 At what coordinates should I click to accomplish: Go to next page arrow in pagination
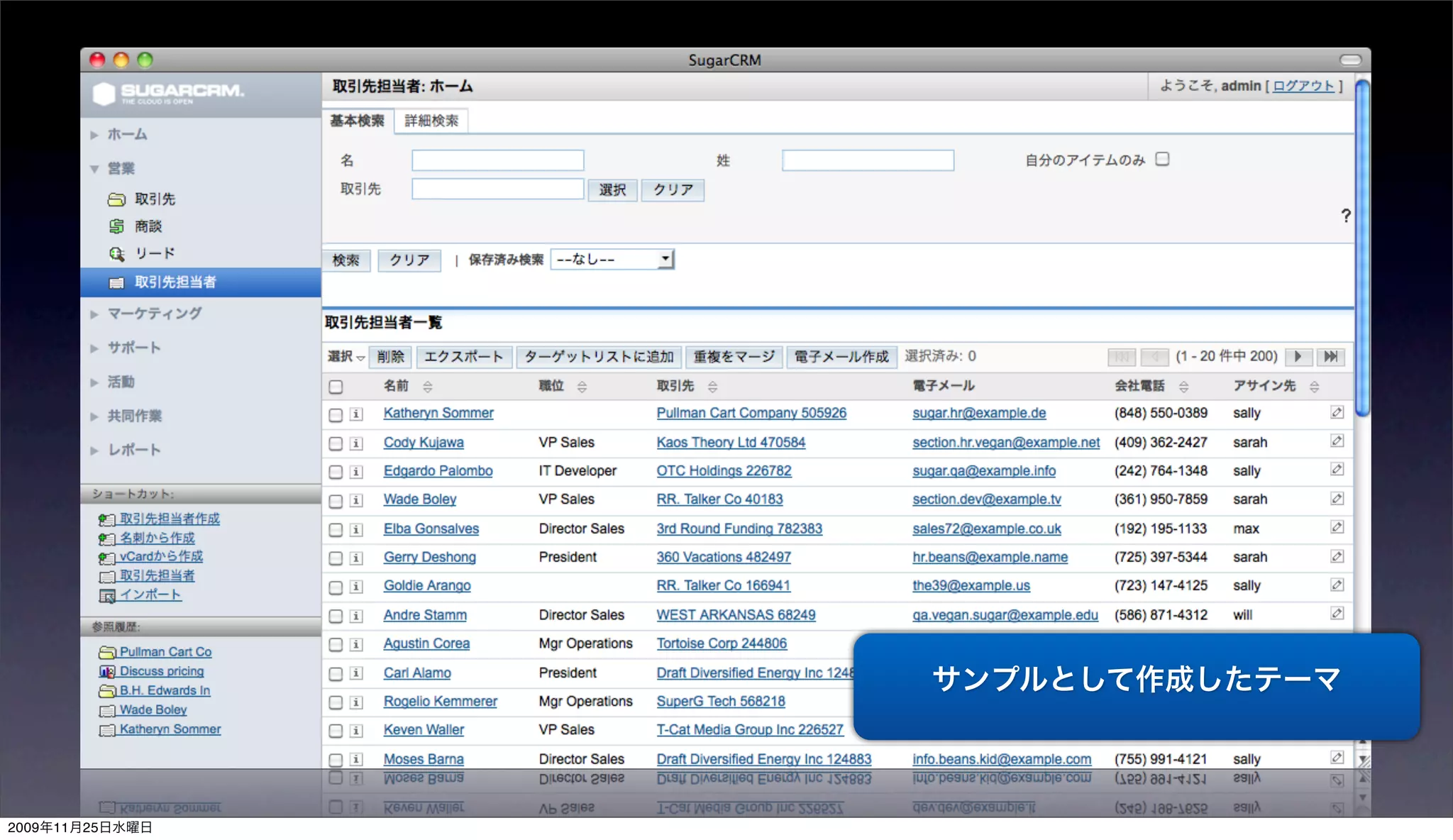coord(1298,356)
